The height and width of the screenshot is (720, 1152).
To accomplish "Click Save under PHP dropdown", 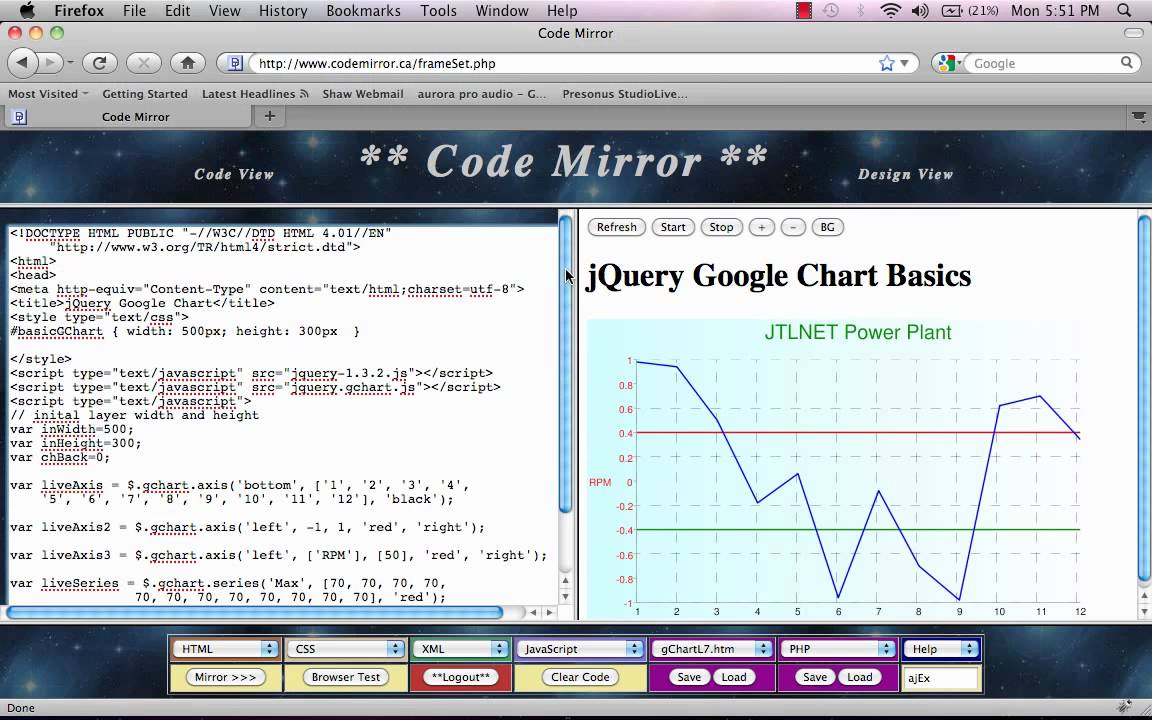I will (x=815, y=677).
